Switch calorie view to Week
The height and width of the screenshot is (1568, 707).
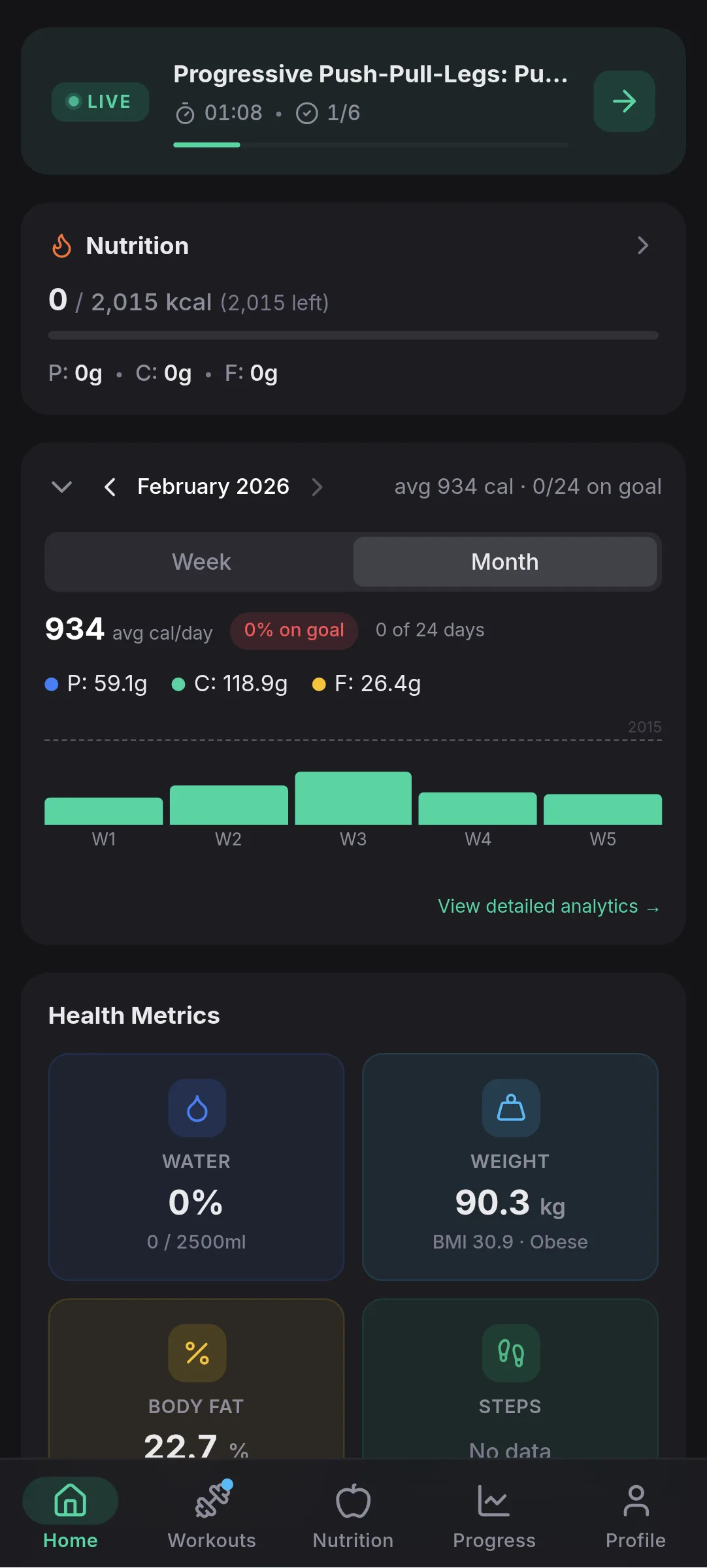click(x=201, y=562)
